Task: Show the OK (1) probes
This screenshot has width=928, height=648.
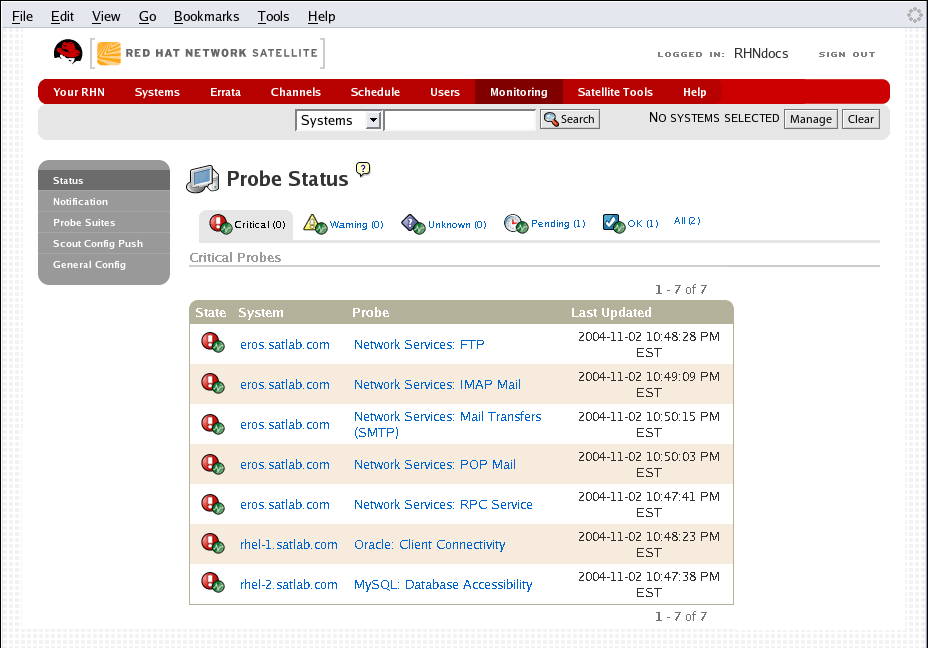Action: tap(643, 223)
